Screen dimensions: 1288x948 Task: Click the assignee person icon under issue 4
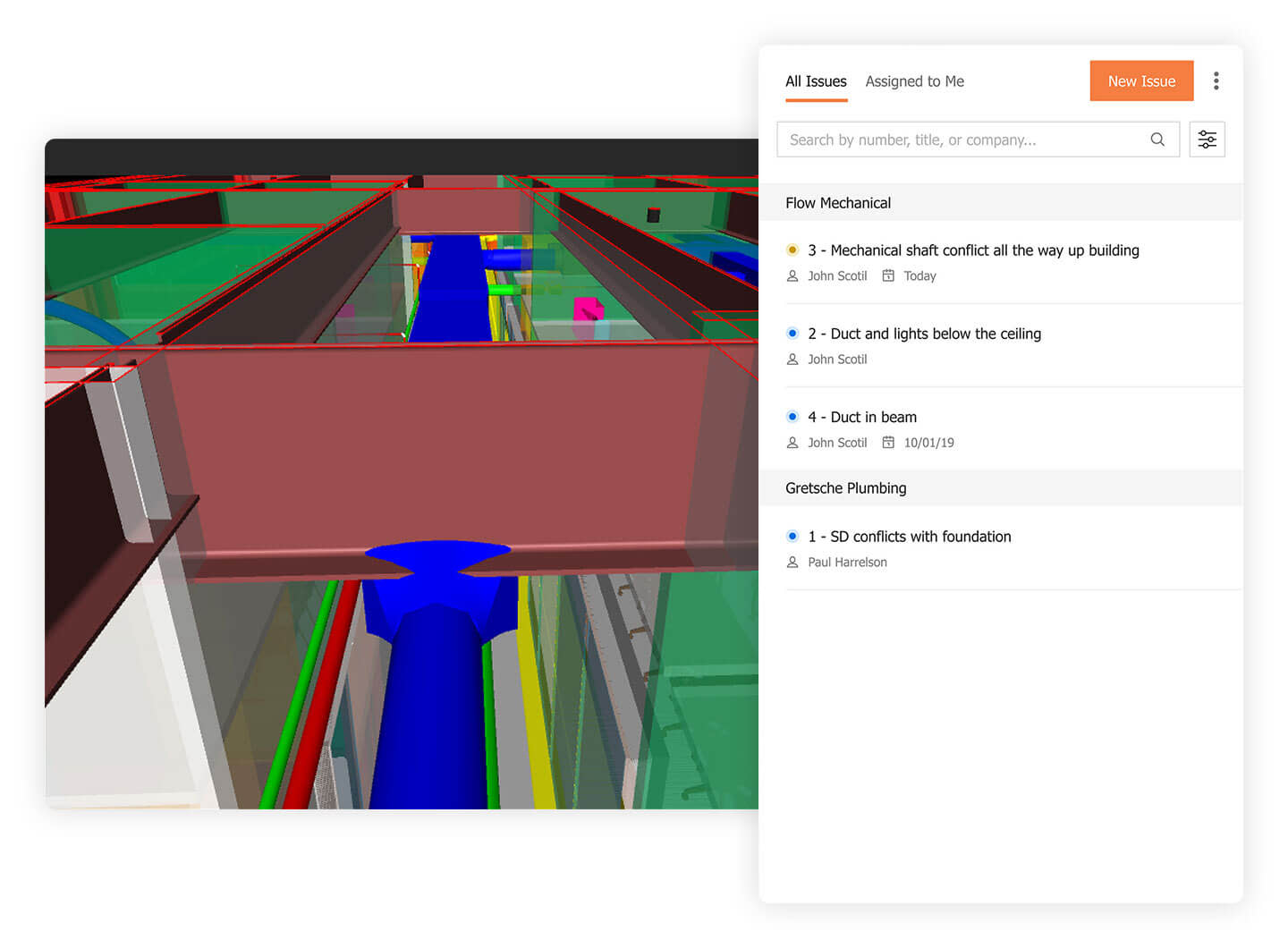click(792, 443)
